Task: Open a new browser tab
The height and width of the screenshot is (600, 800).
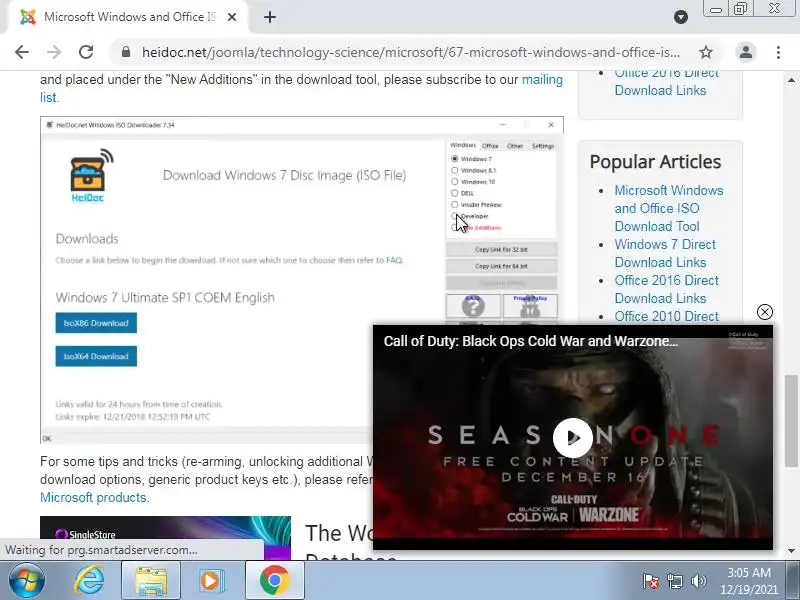Action: coord(270,17)
